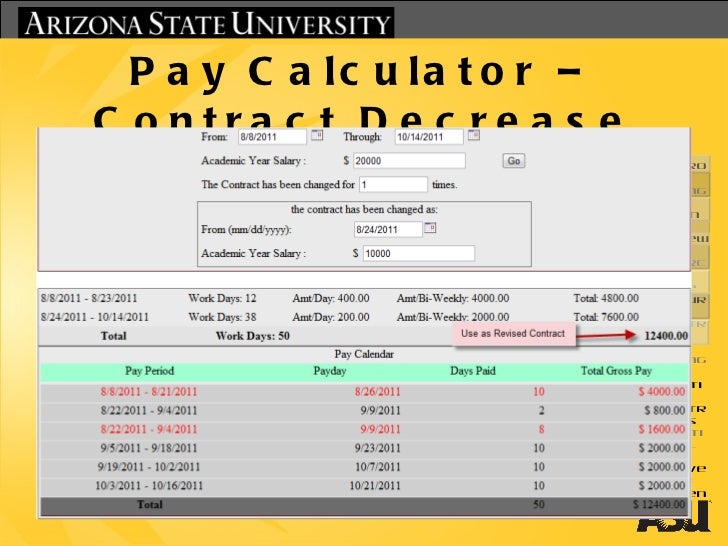Click the revised salary field showing 10000
Image resolution: width=728 pixels, height=546 pixels.
pos(419,254)
